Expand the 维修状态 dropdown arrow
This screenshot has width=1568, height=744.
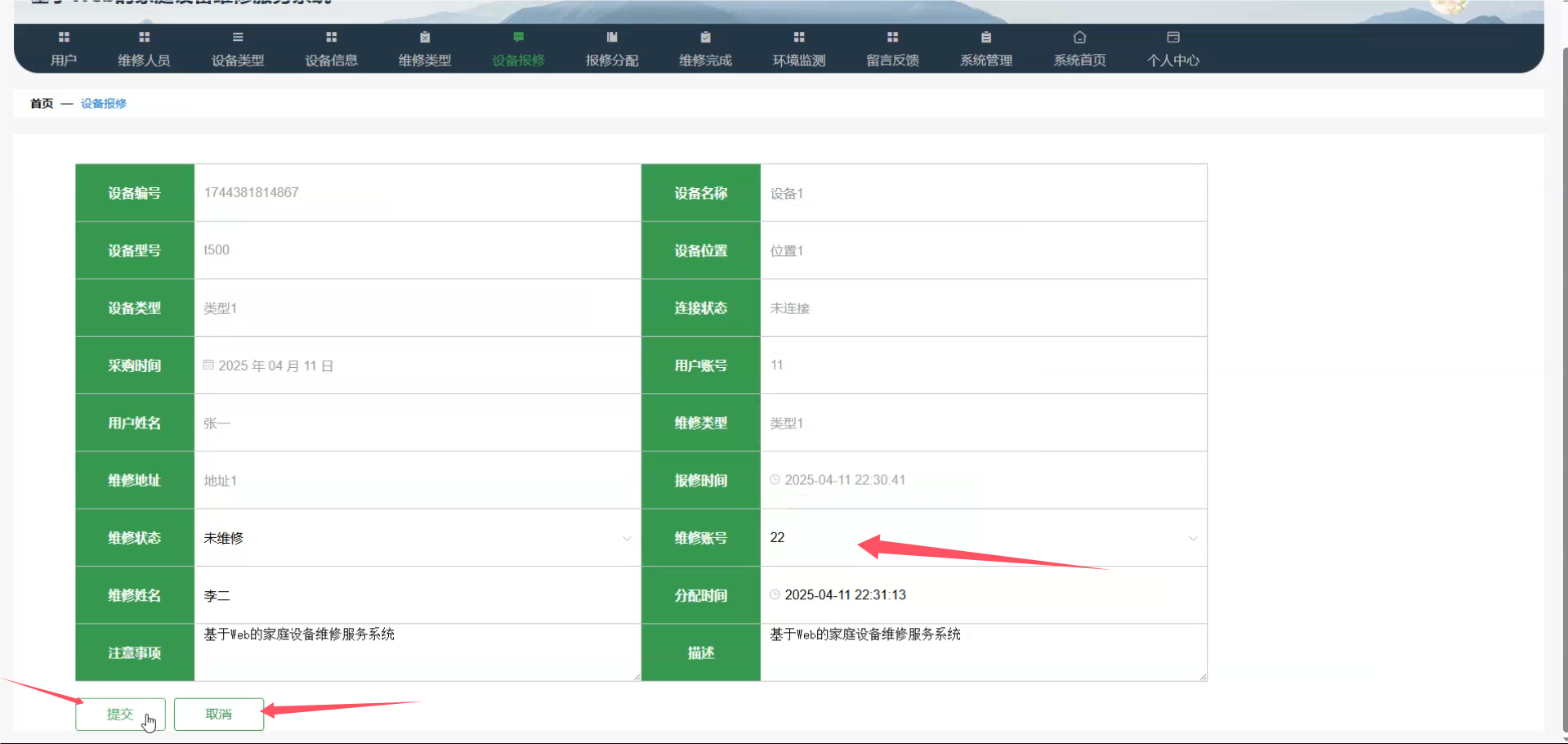[x=627, y=538]
